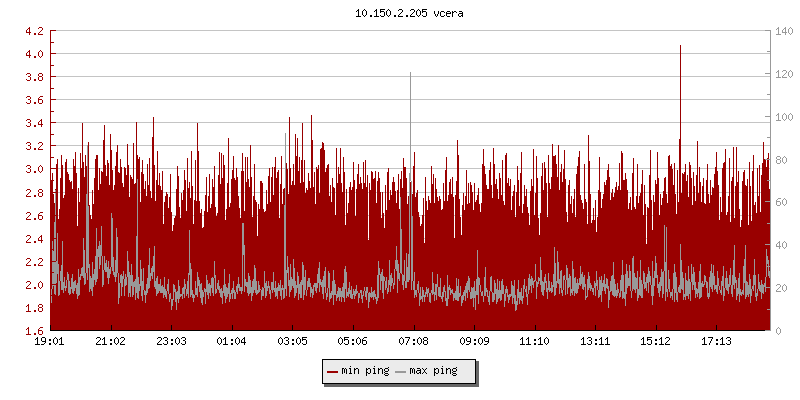This screenshot has height=400, width=800.
Task: Select the "max ping" legend label
Action: pyautogui.click(x=433, y=372)
